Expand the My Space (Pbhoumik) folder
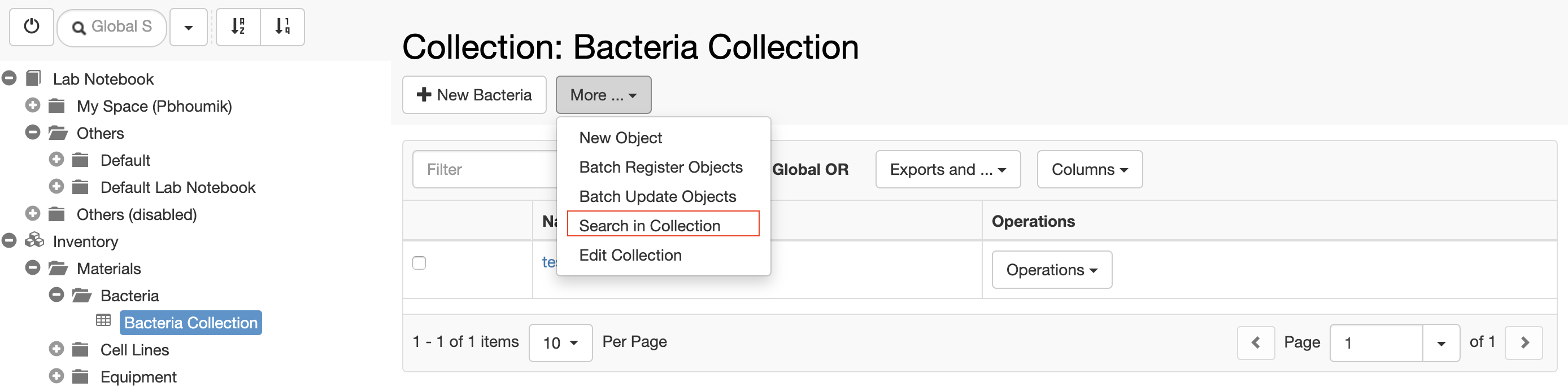 point(33,105)
